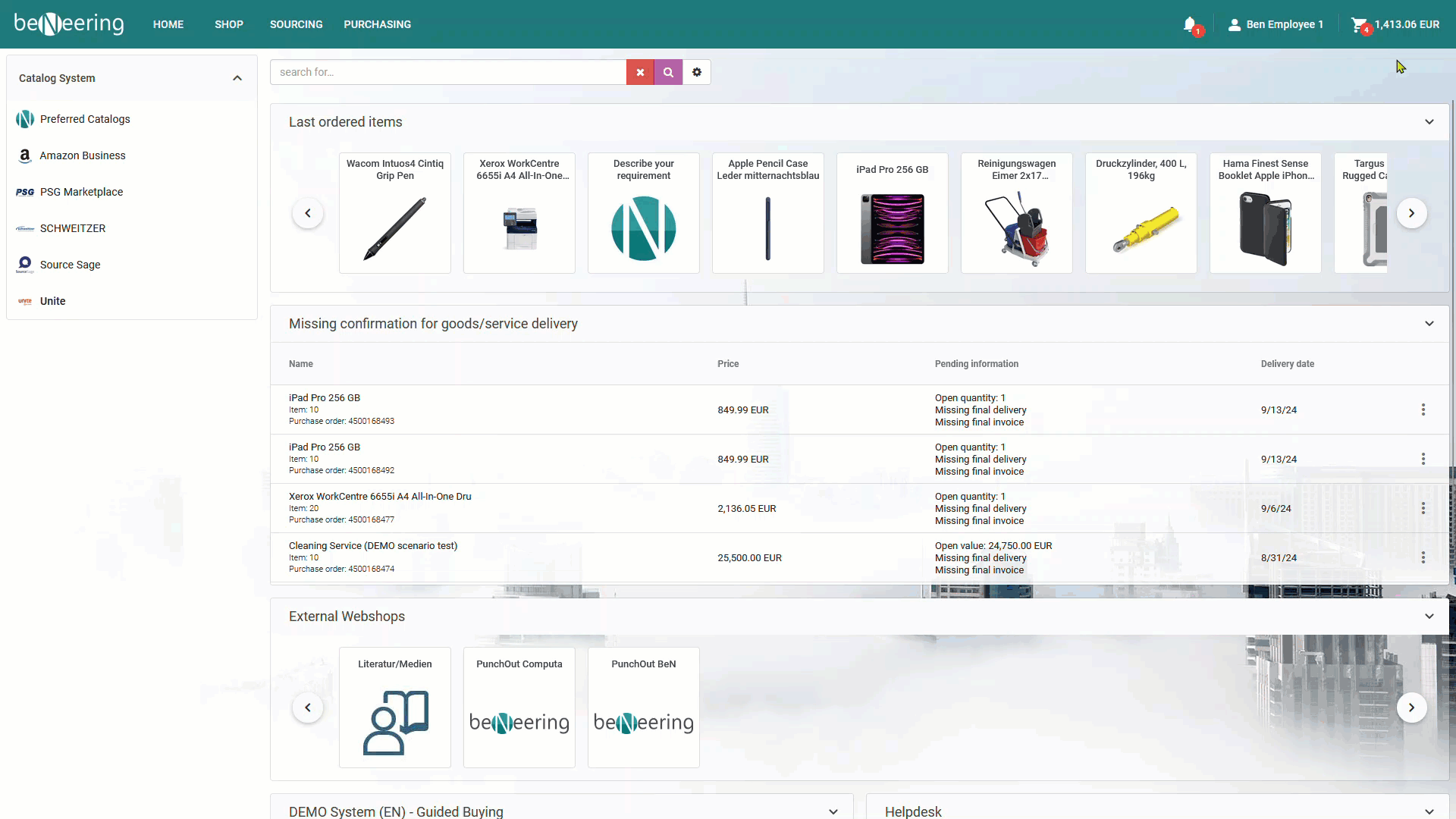The height and width of the screenshot is (819, 1456).
Task: Open PunchOut BeN webshop
Action: coord(644,708)
